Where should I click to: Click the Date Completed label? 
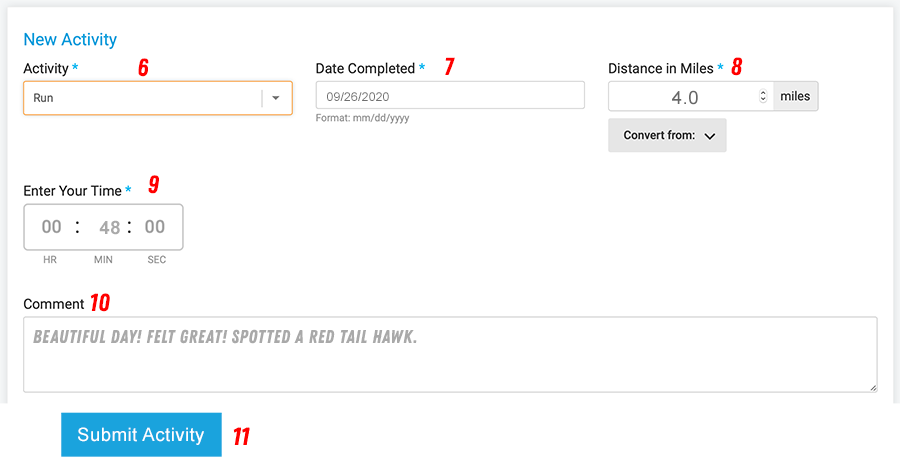tap(365, 68)
